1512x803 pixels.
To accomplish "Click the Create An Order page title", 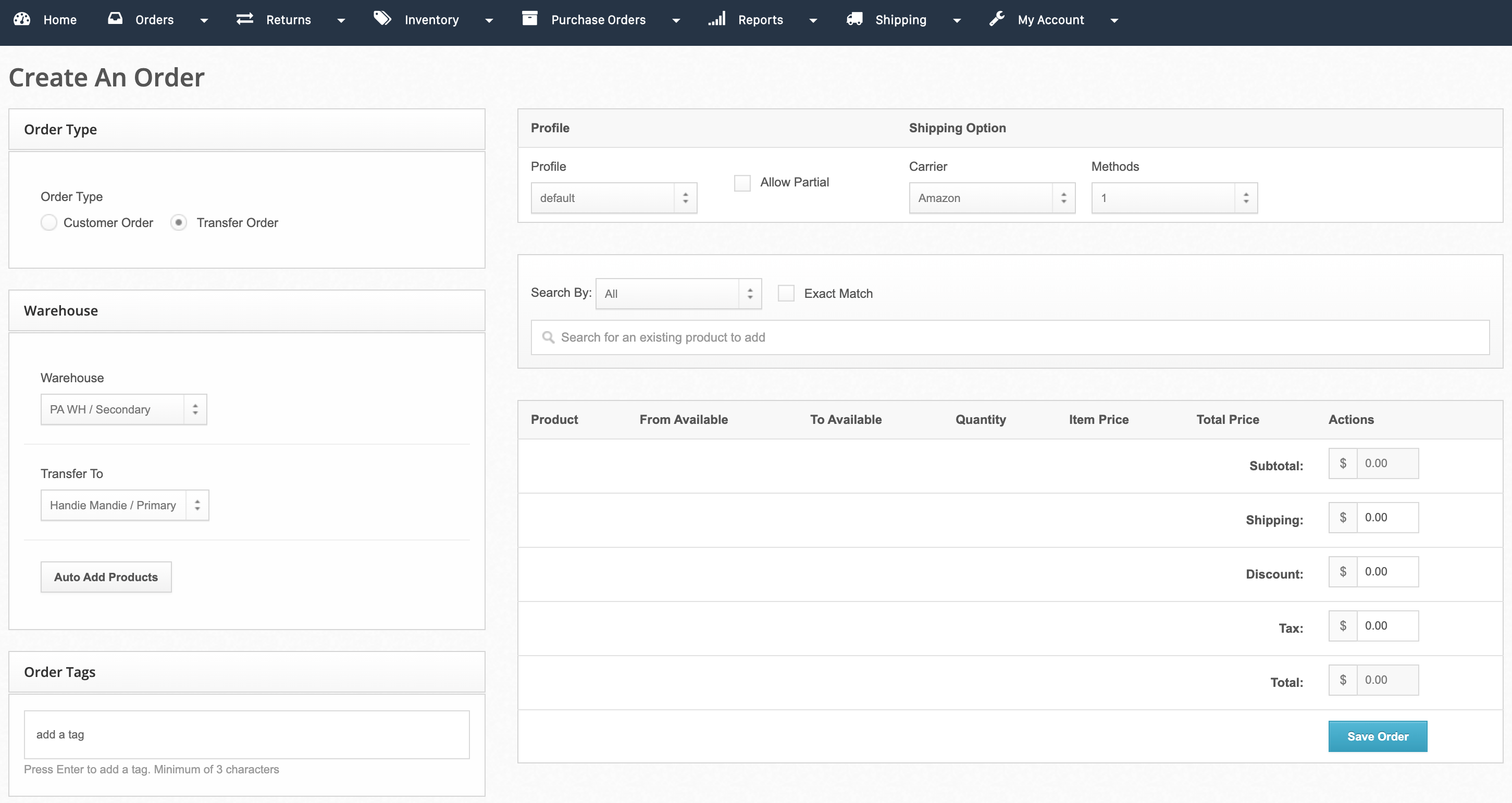I will click(107, 78).
